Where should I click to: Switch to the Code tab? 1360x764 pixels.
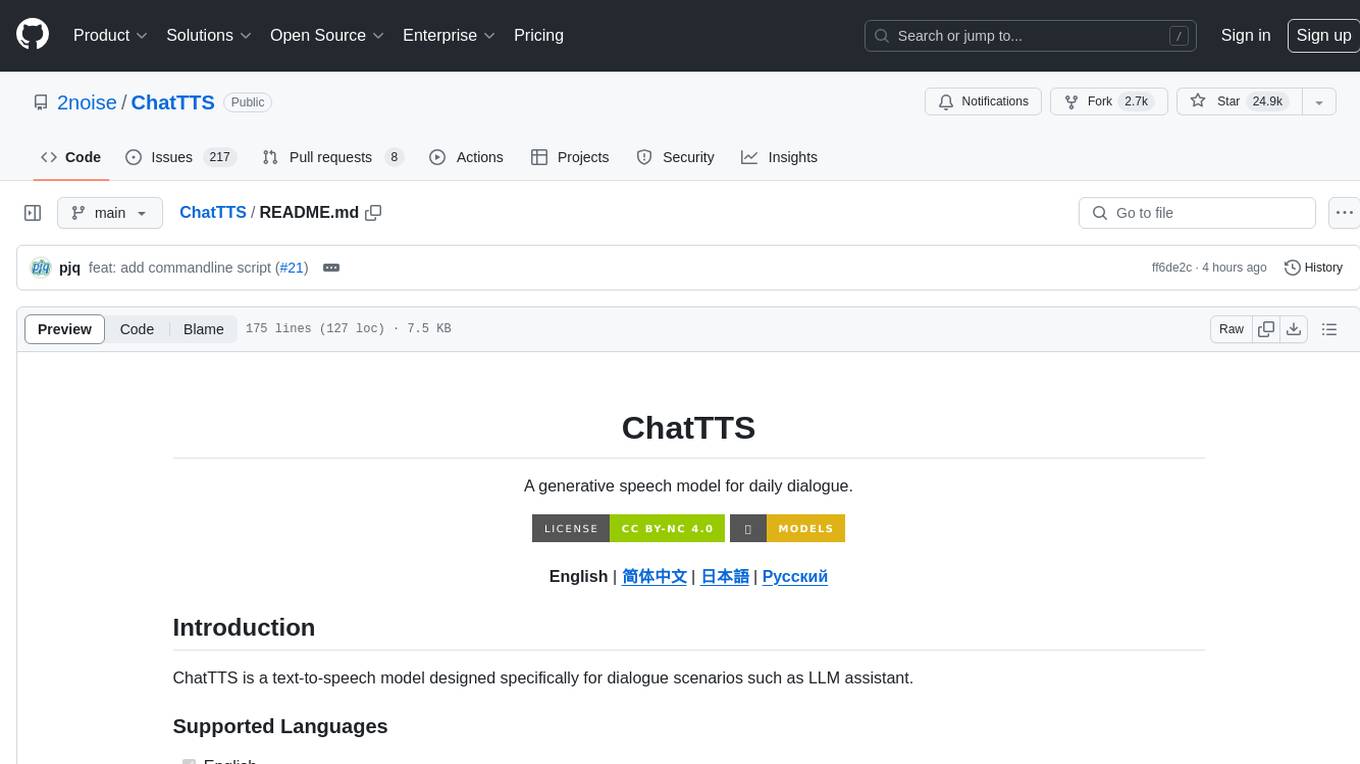(x=71, y=157)
